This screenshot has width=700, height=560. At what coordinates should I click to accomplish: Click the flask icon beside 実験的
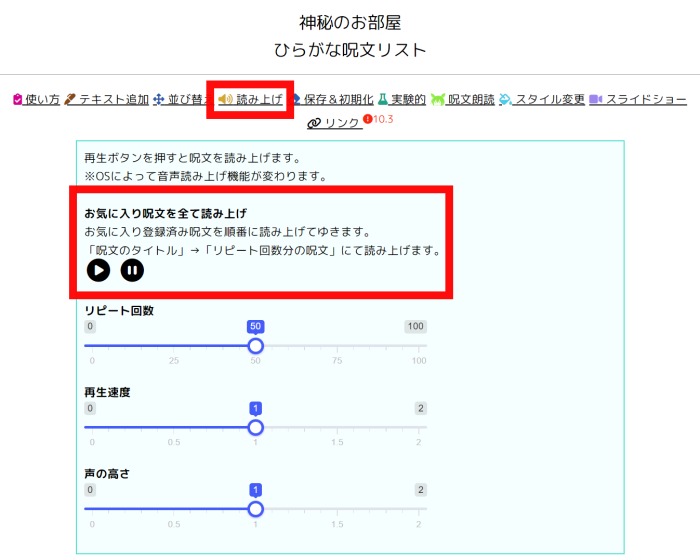tap(382, 100)
